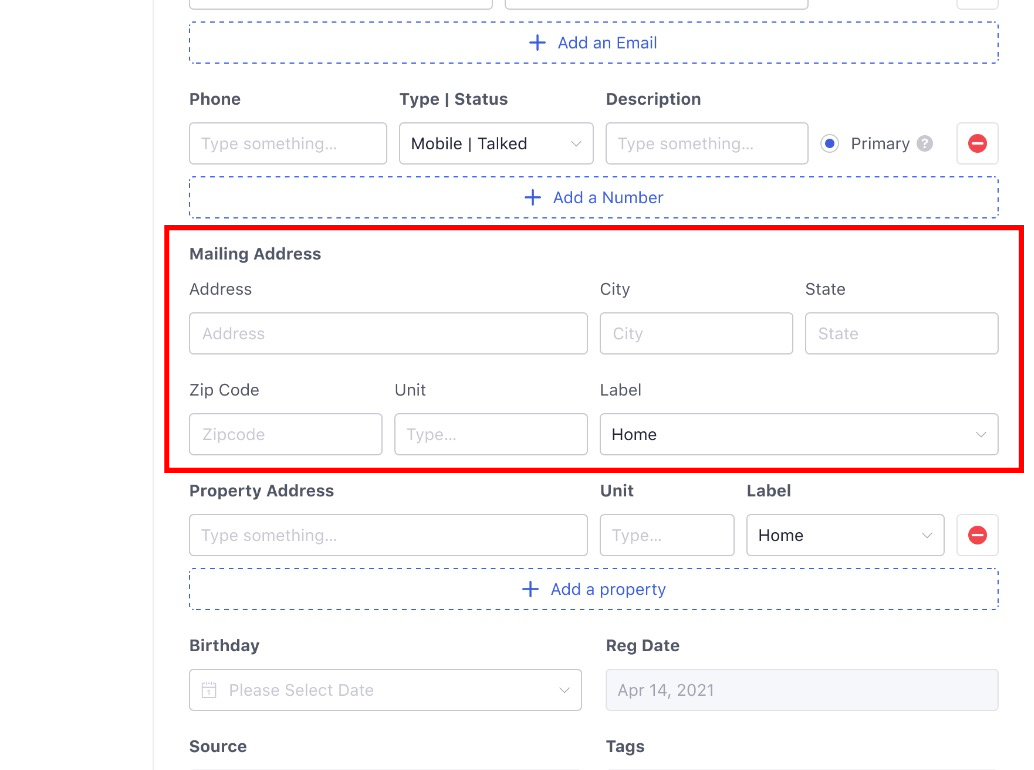This screenshot has height=770, width=1034.
Task: Open the Birthday date picker
Action: coord(385,690)
